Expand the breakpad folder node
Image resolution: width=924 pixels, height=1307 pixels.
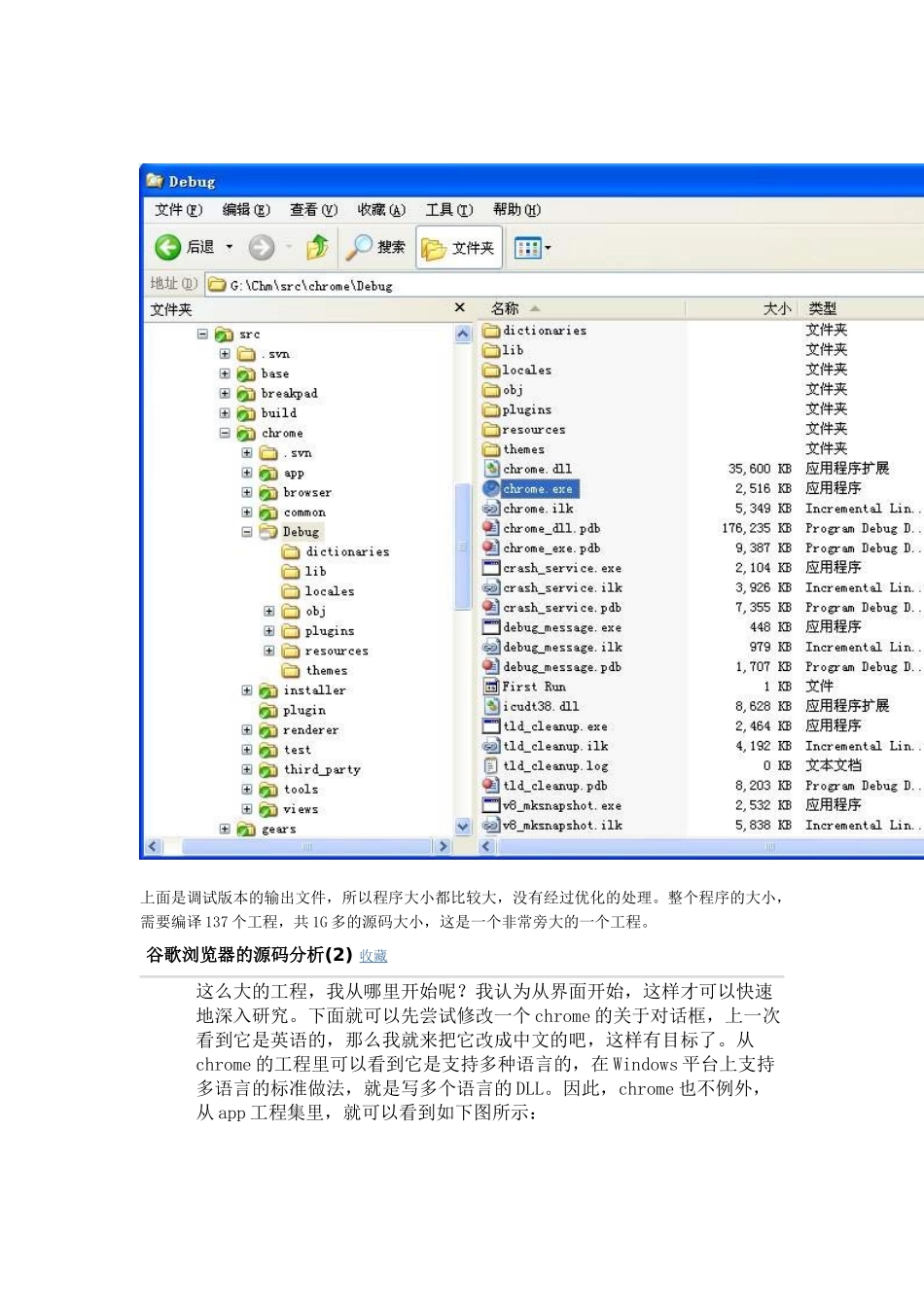[225, 393]
